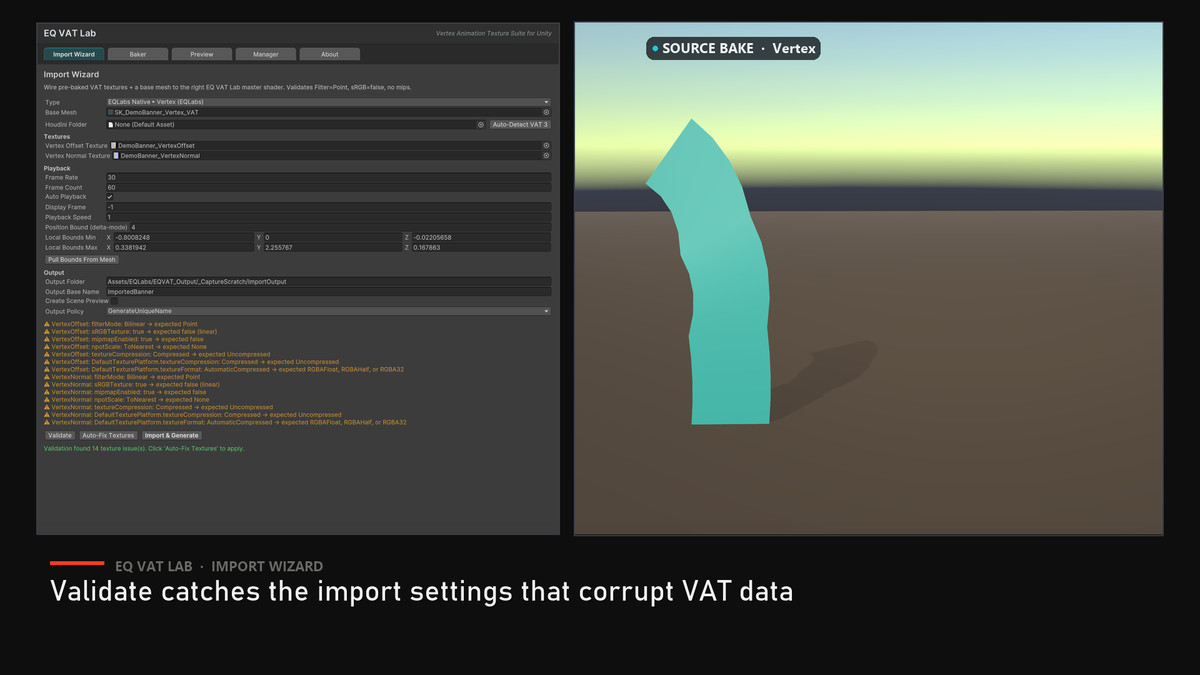The image size is (1200, 675).
Task: Click the 'Playback' section heading
Action: pos(57,168)
